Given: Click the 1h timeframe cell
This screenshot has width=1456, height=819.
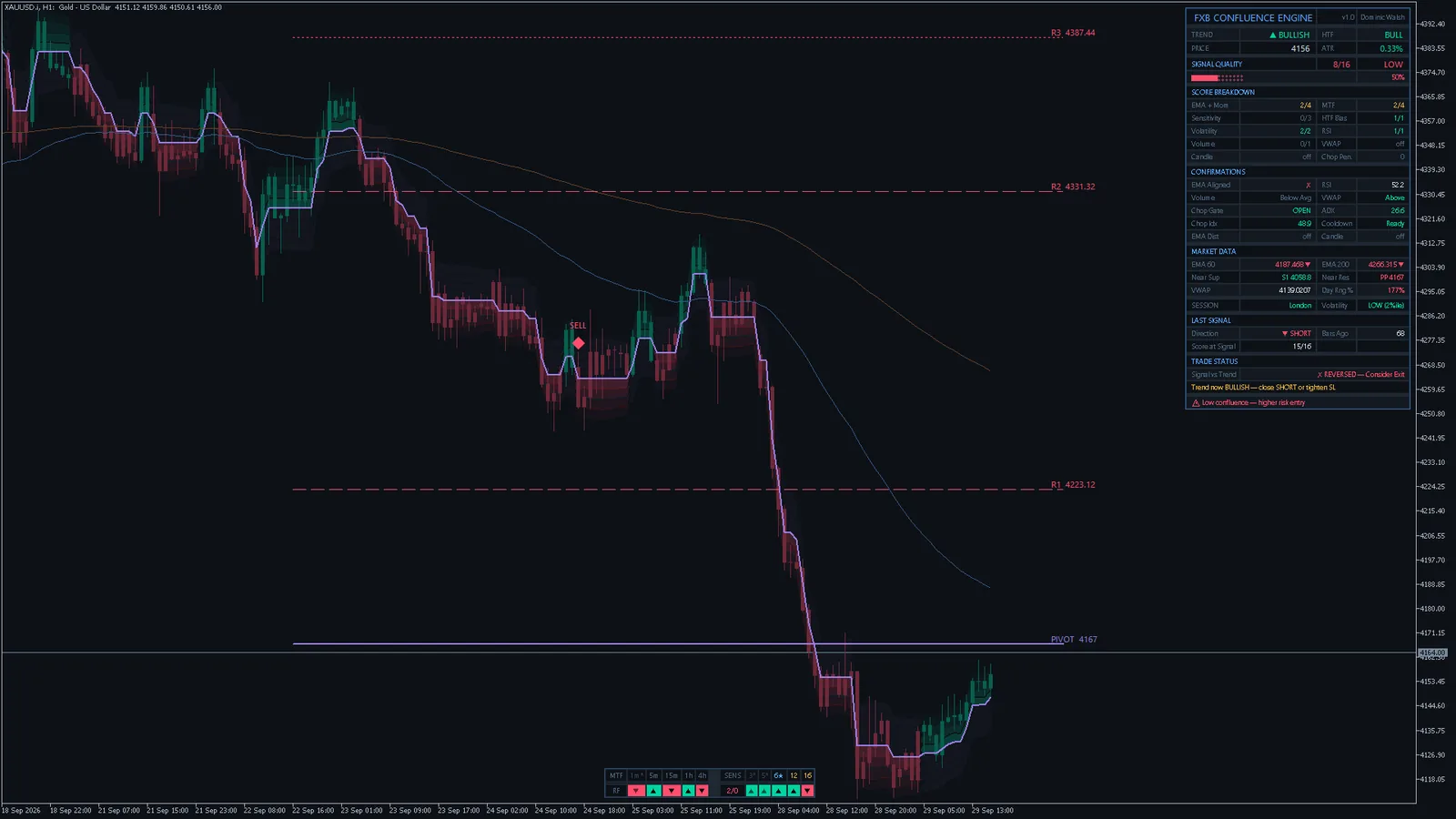Looking at the screenshot, I should tap(689, 775).
